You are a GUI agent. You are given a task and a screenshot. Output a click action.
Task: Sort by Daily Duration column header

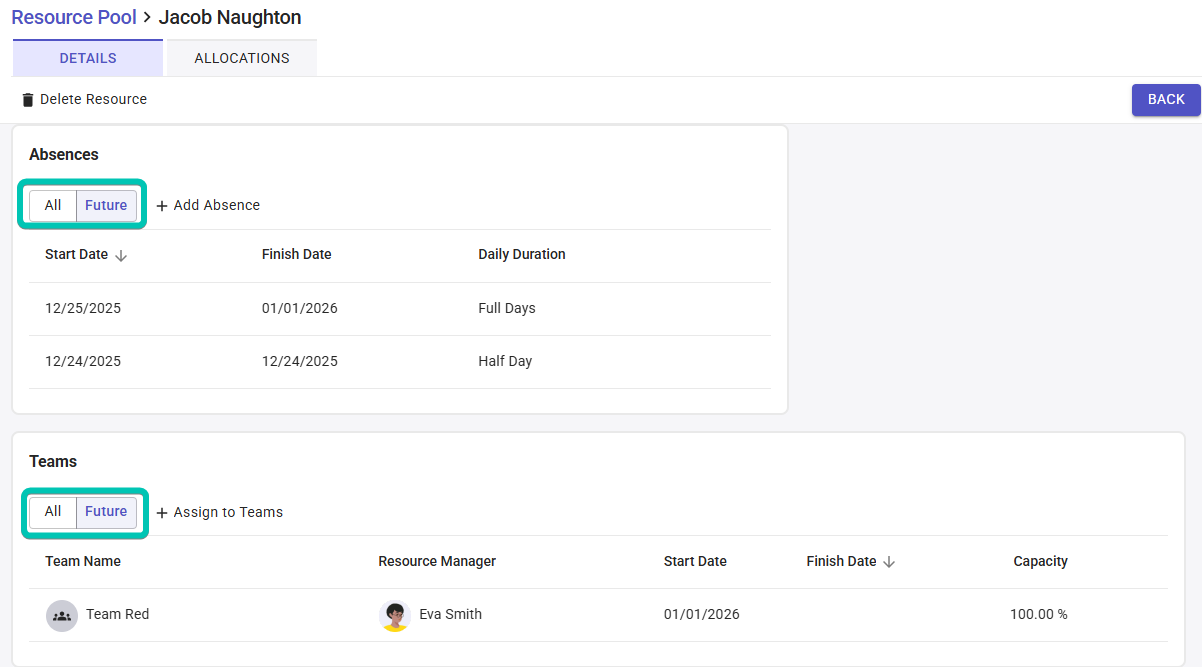522,254
